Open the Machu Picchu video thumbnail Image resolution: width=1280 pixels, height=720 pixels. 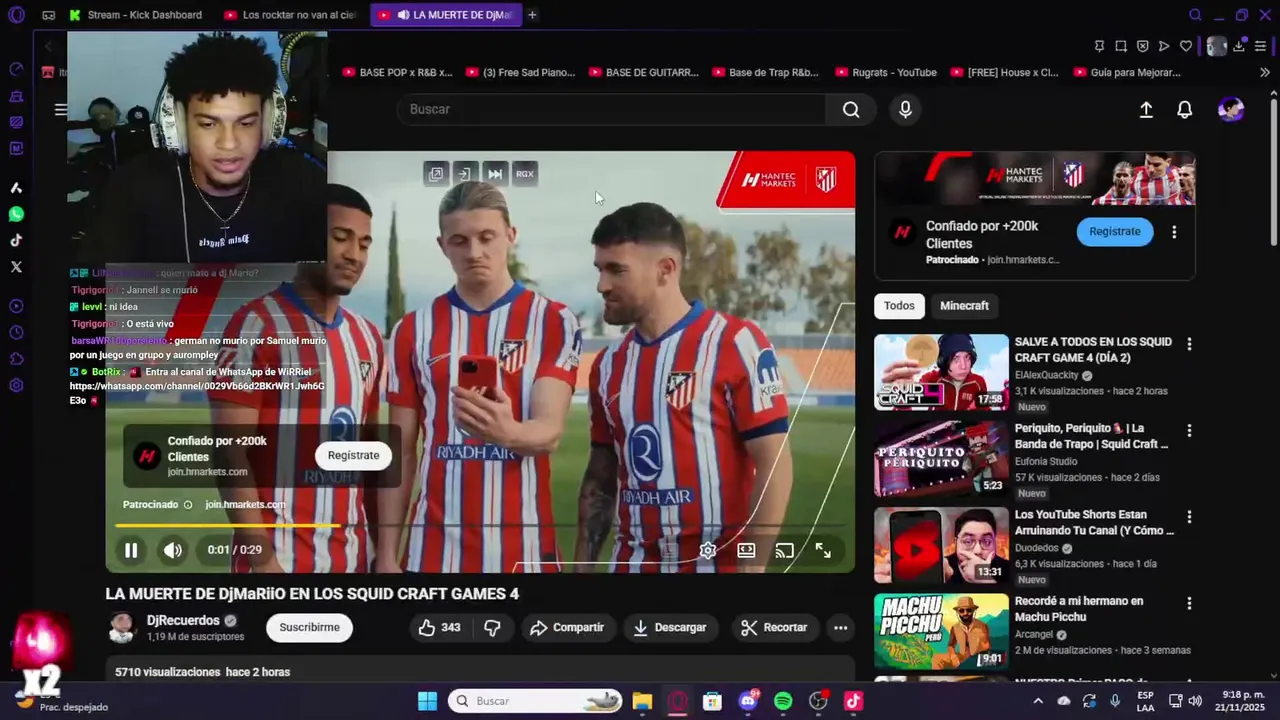coord(941,631)
